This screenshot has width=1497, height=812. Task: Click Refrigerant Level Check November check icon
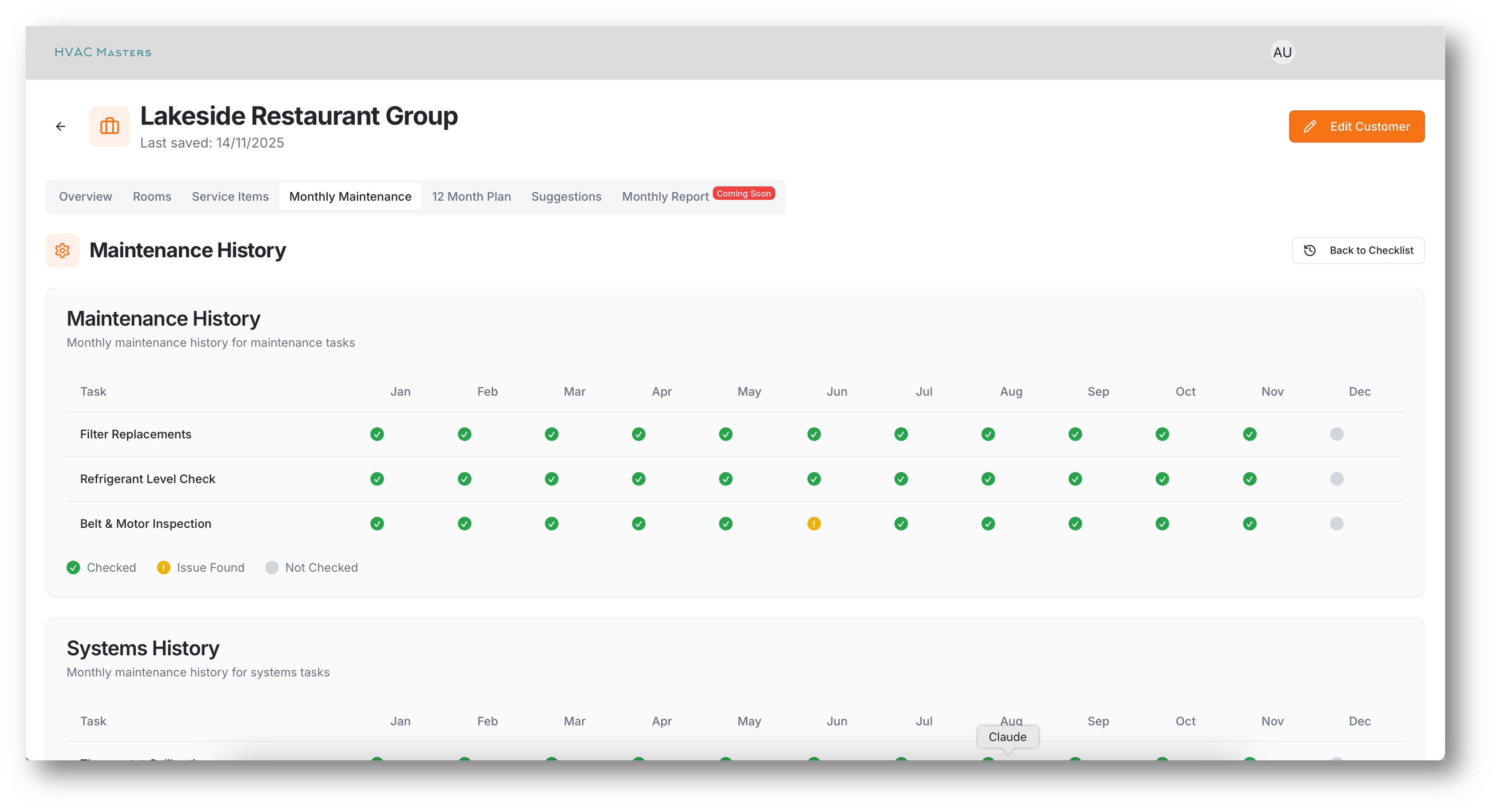click(1249, 479)
